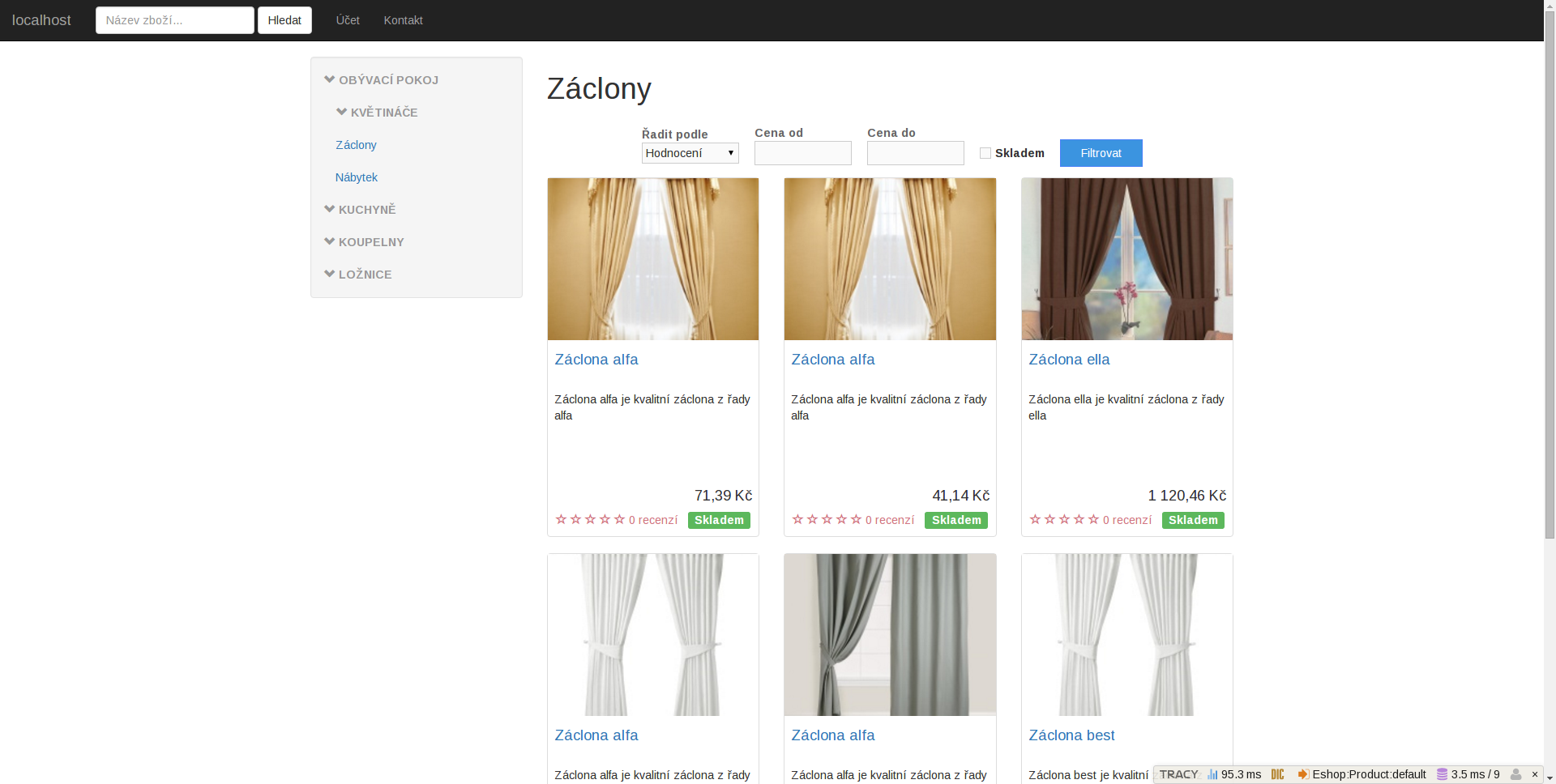This screenshot has height=784, width=1556.
Task: Open the Účet menu item
Action: click(x=348, y=20)
